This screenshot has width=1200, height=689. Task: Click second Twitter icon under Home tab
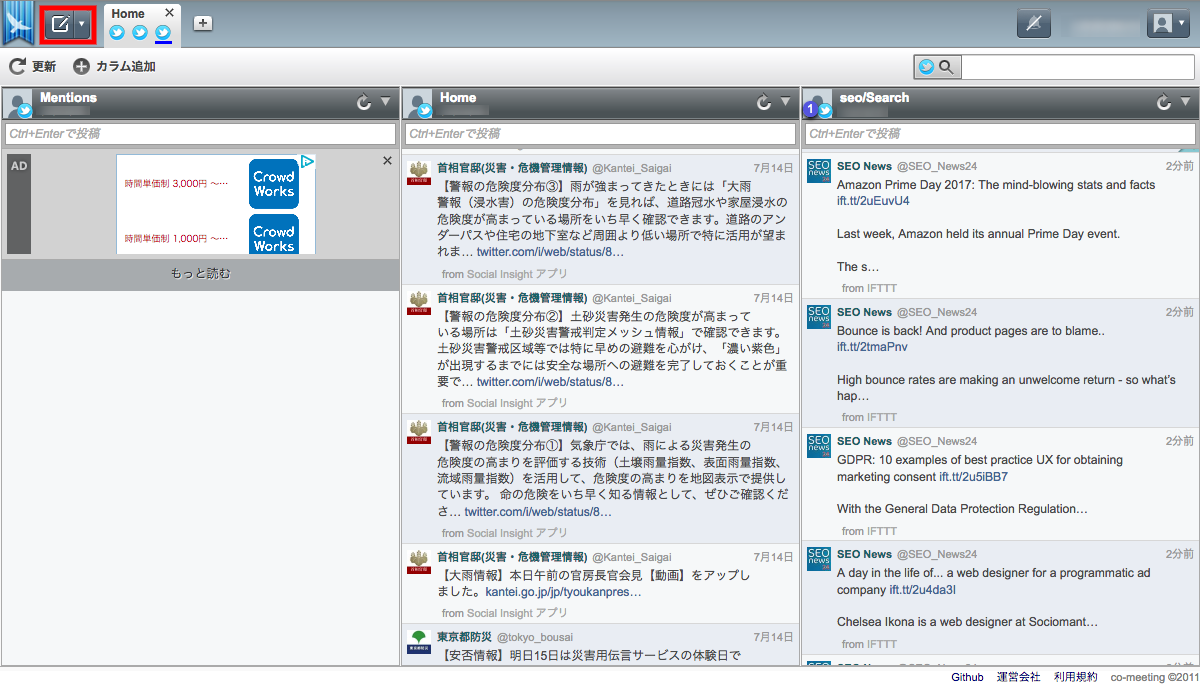pos(140,32)
